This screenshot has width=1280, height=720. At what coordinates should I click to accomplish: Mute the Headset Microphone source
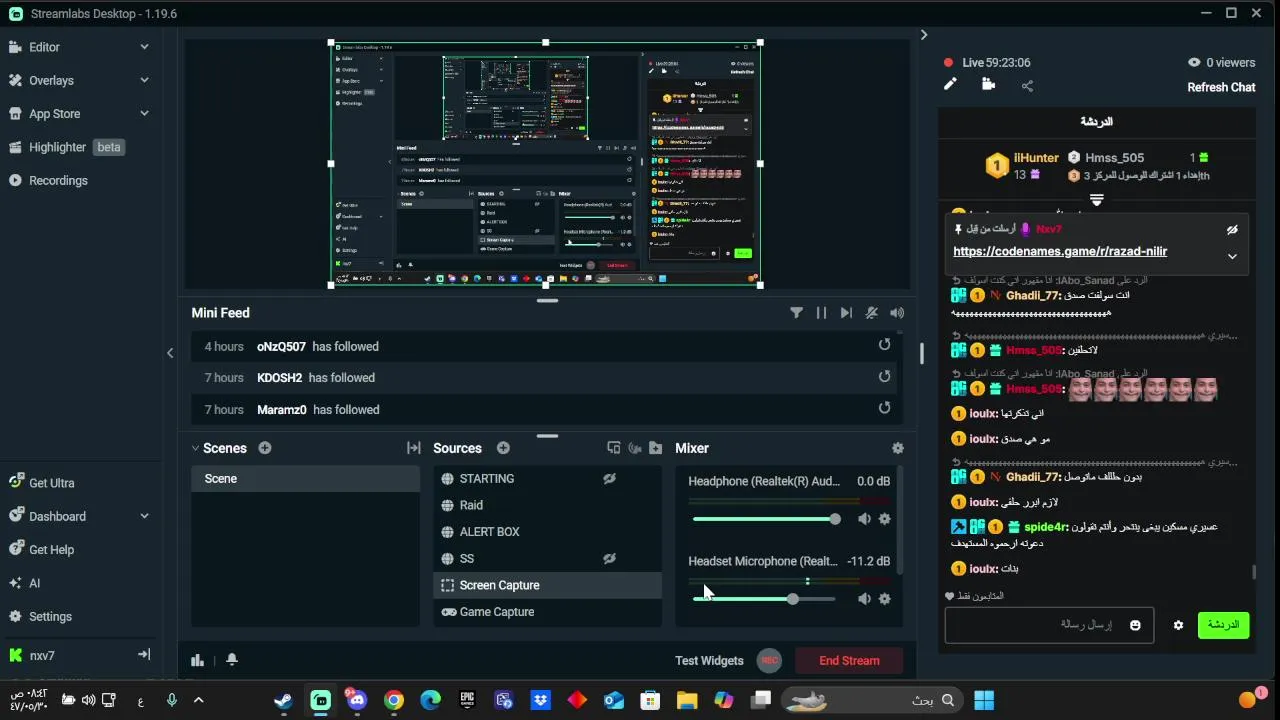864,599
